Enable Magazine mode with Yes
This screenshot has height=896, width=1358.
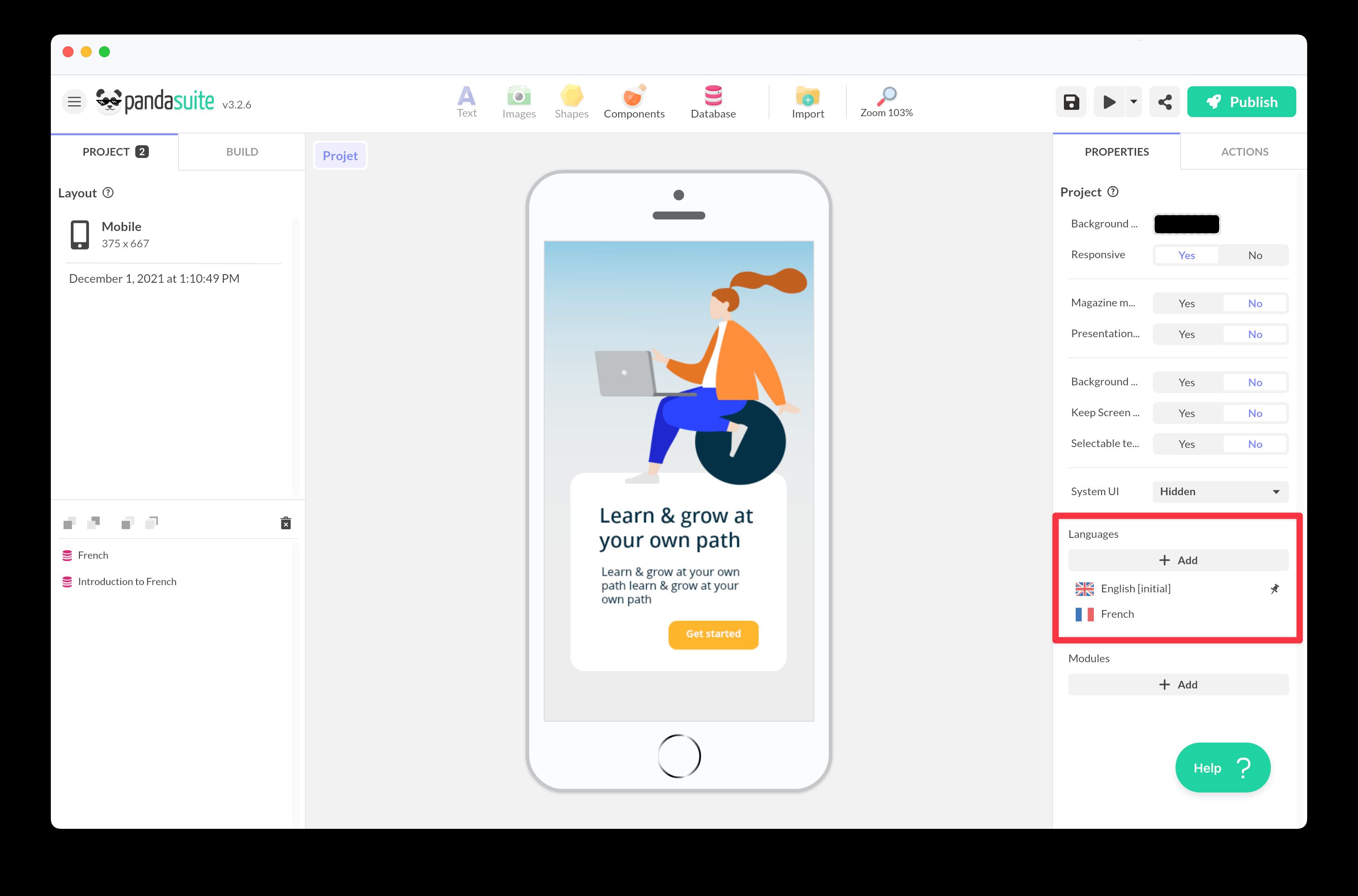point(1186,303)
